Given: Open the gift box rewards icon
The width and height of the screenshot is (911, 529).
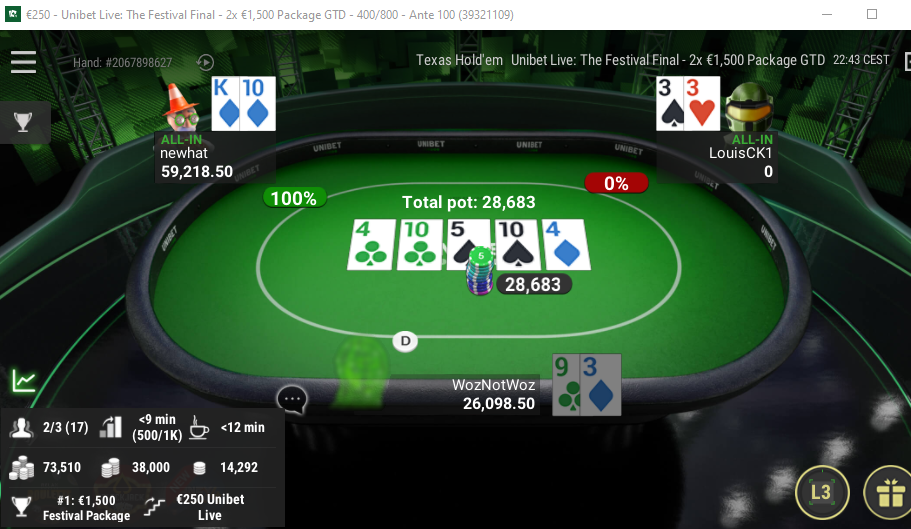Looking at the screenshot, I should [x=890, y=493].
